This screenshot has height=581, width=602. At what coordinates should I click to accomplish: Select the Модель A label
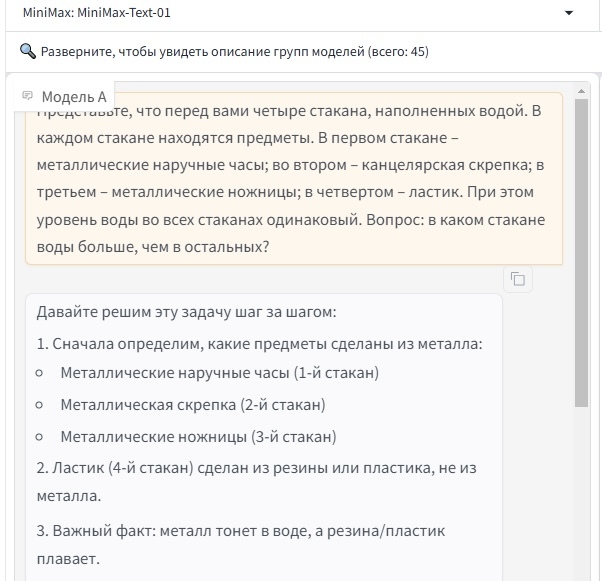[74, 97]
